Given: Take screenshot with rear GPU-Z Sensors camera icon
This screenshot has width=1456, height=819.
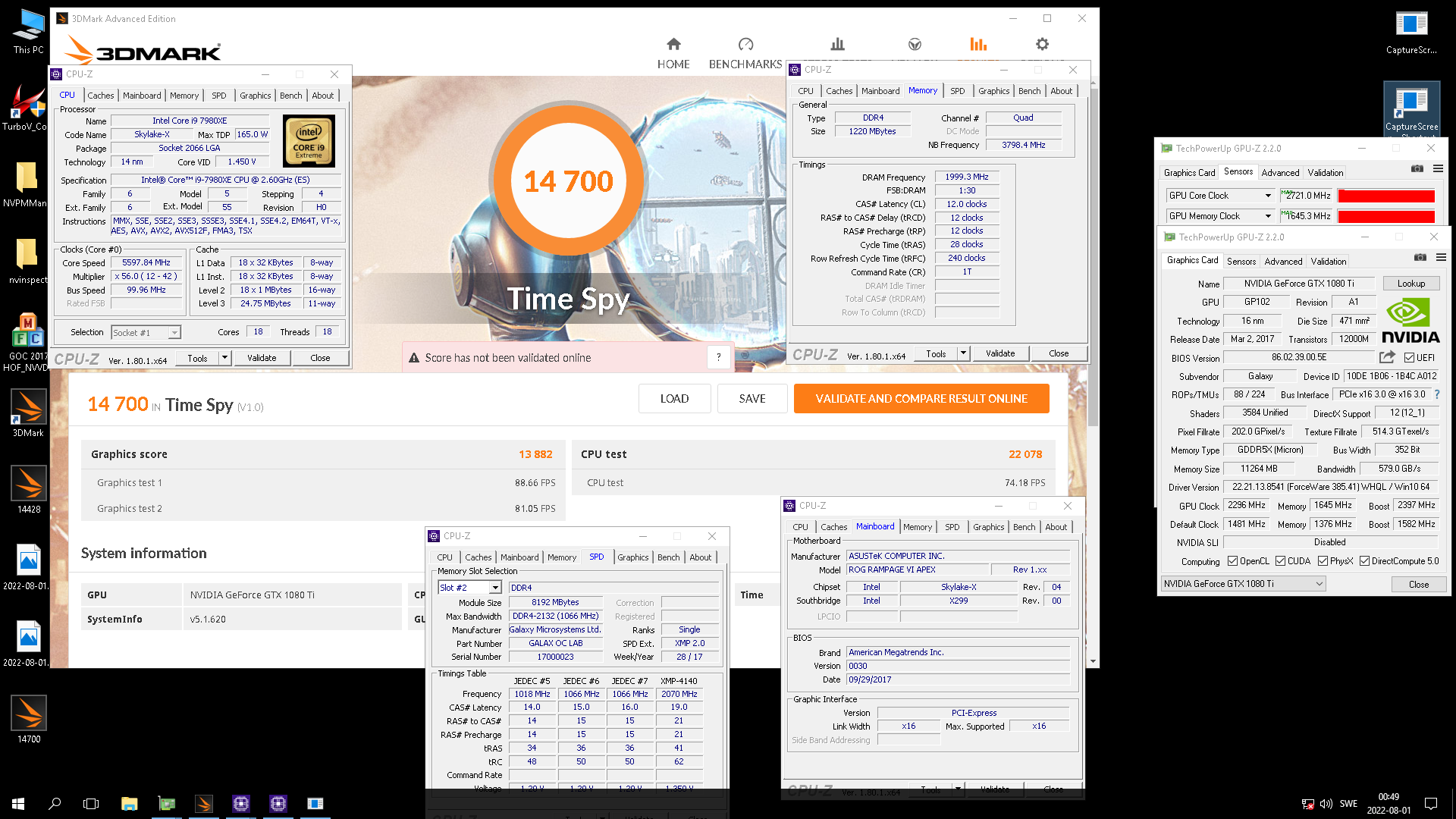Looking at the screenshot, I should point(1417,169).
